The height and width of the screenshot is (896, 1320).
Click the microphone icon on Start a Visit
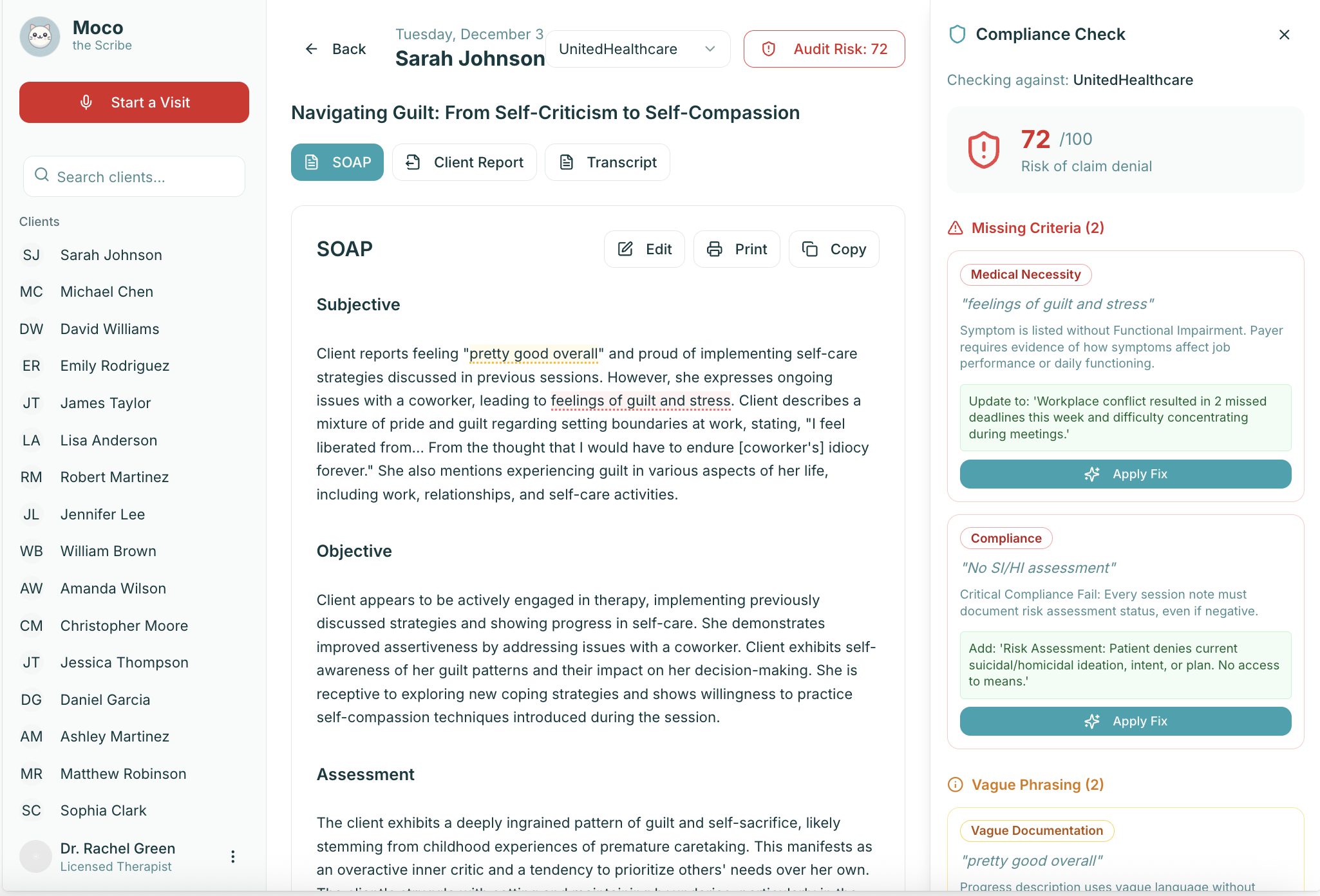click(x=86, y=102)
